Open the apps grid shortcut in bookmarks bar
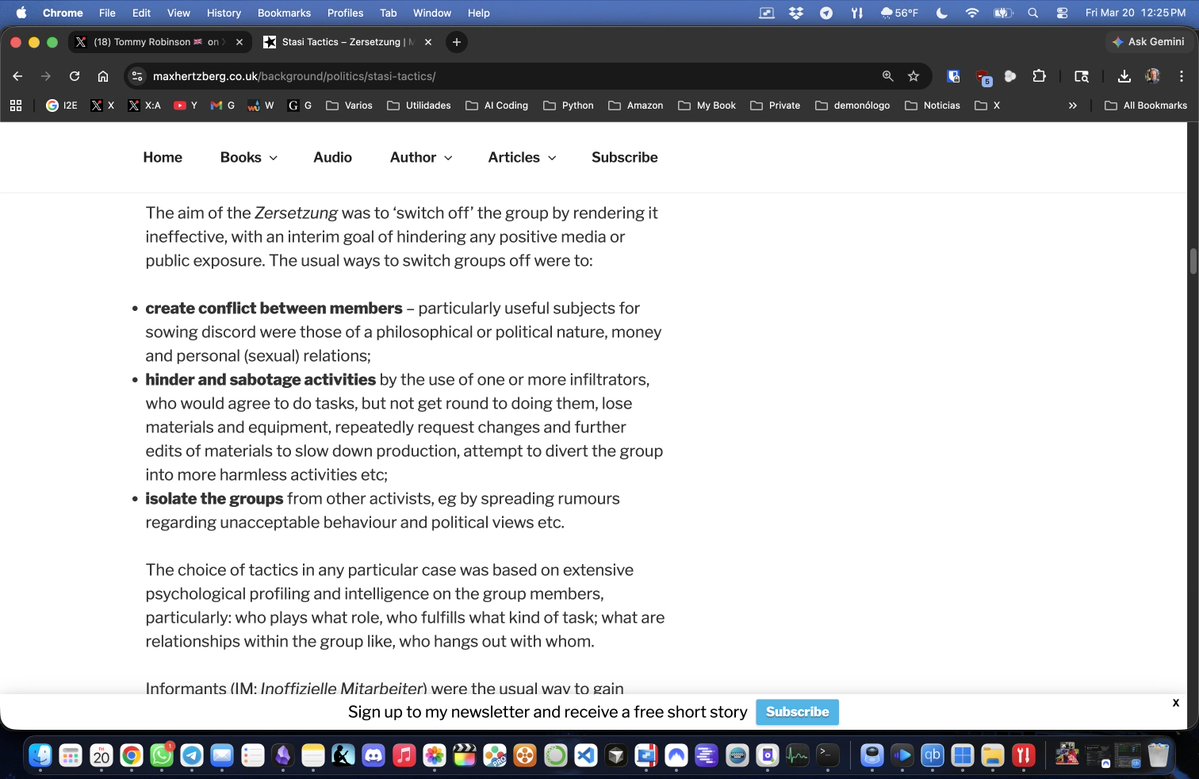This screenshot has width=1199, height=779. coord(15,105)
